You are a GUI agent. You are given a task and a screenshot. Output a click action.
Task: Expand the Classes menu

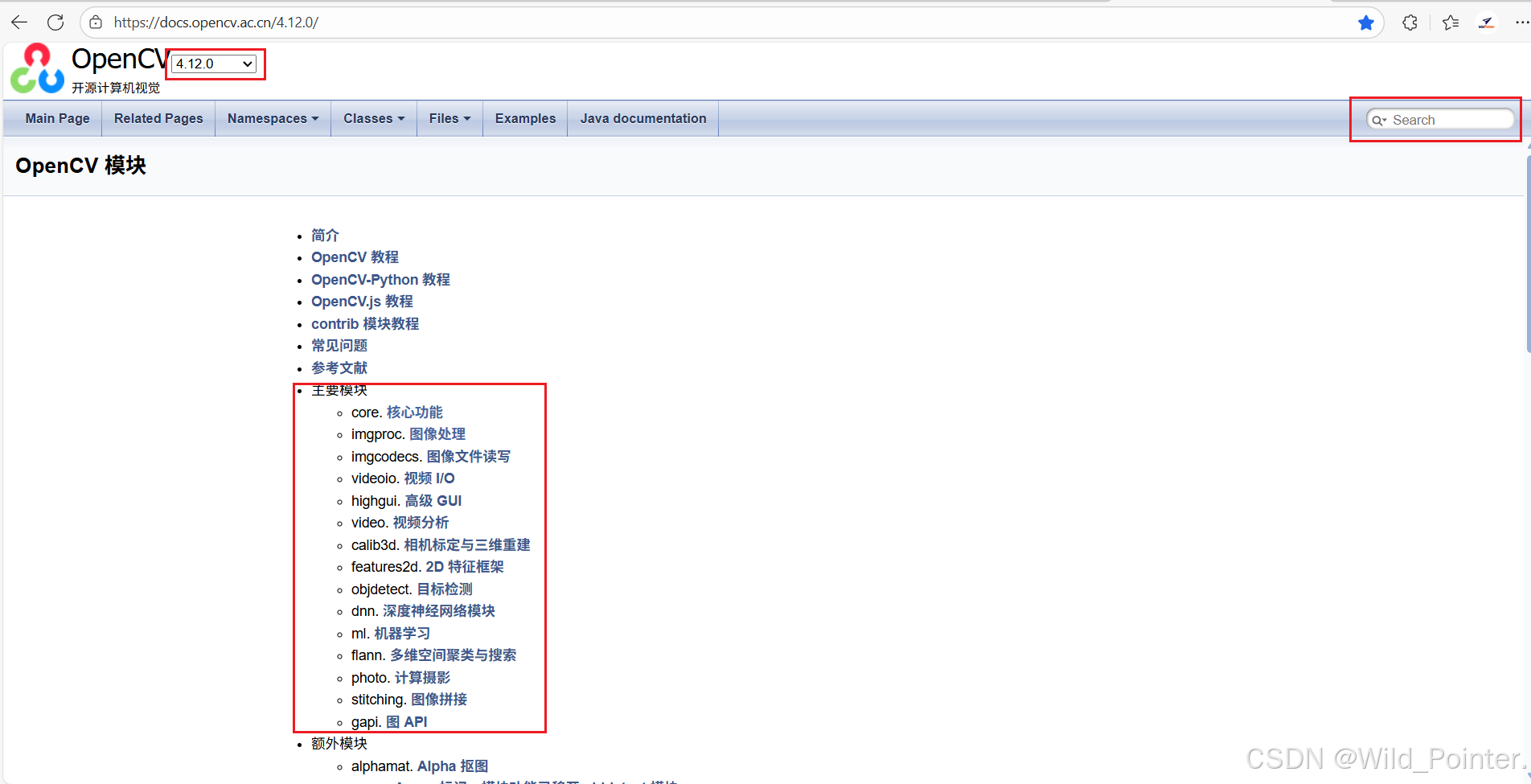point(374,118)
